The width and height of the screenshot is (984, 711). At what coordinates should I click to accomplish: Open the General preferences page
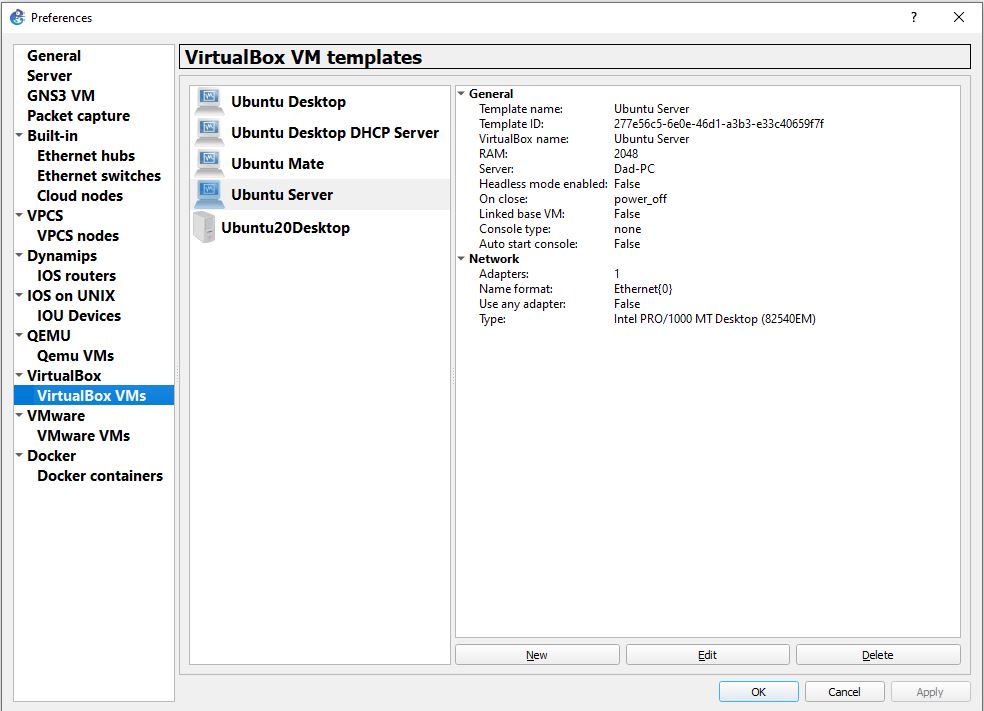point(54,56)
